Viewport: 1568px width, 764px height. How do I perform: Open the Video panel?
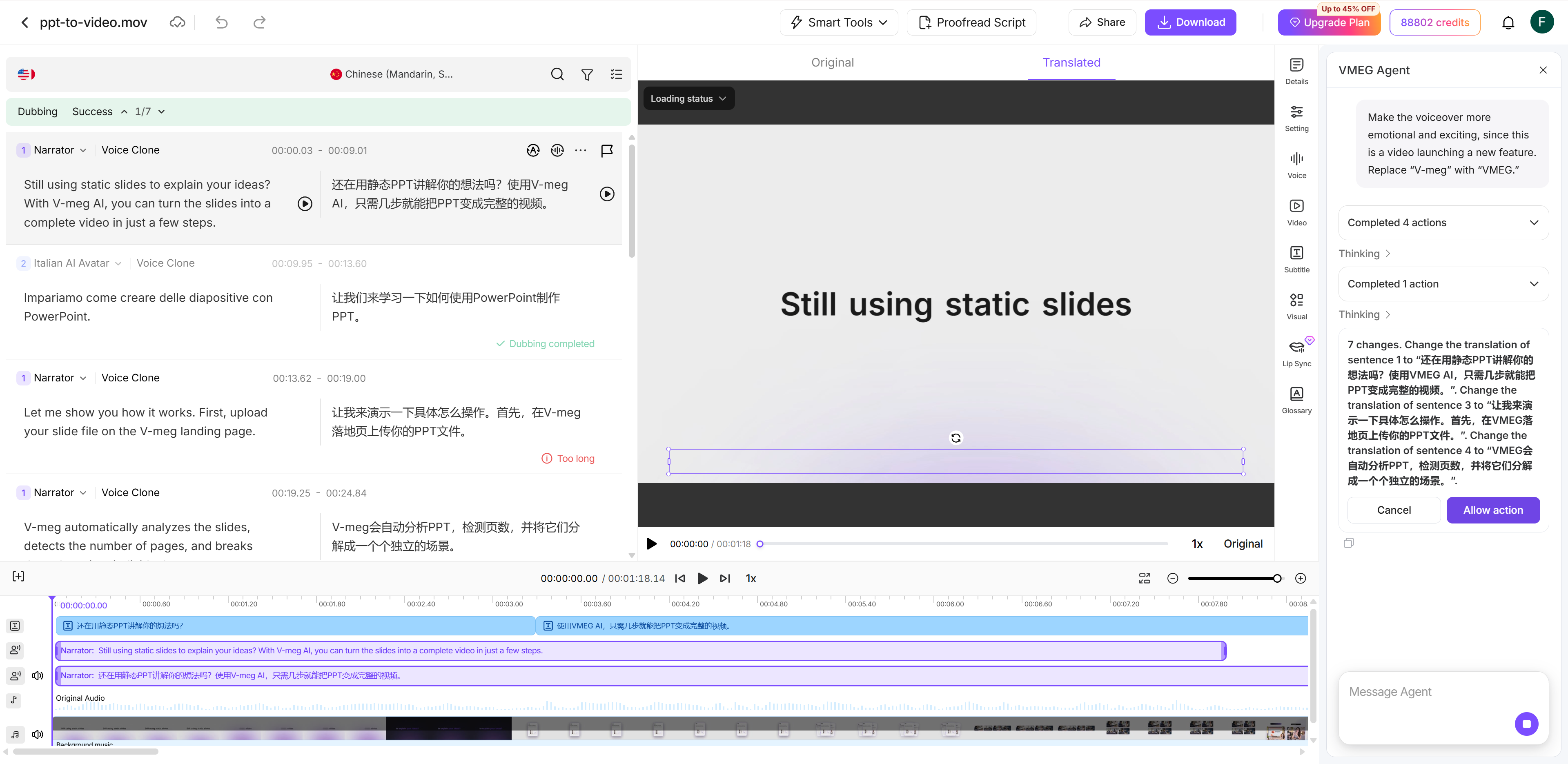1296,212
